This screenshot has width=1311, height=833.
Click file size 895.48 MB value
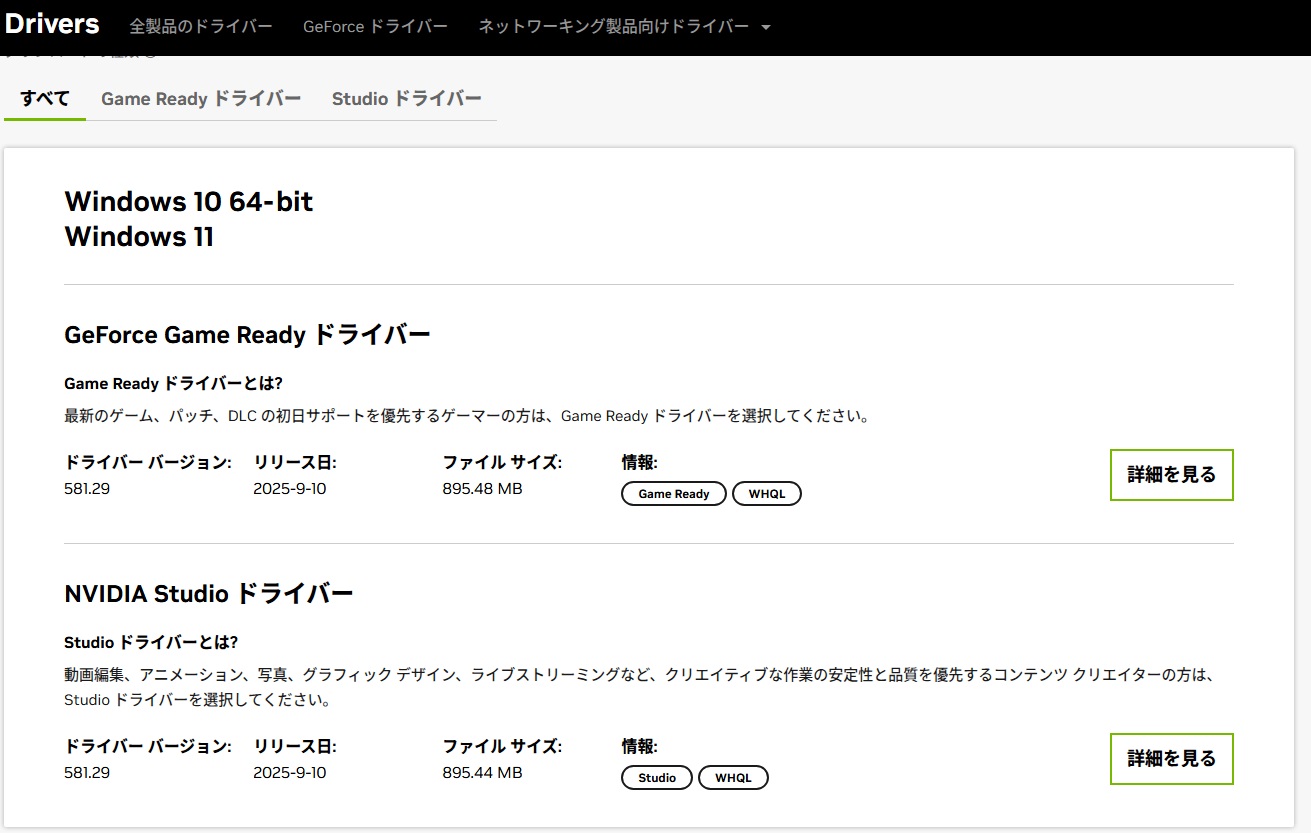(482, 489)
